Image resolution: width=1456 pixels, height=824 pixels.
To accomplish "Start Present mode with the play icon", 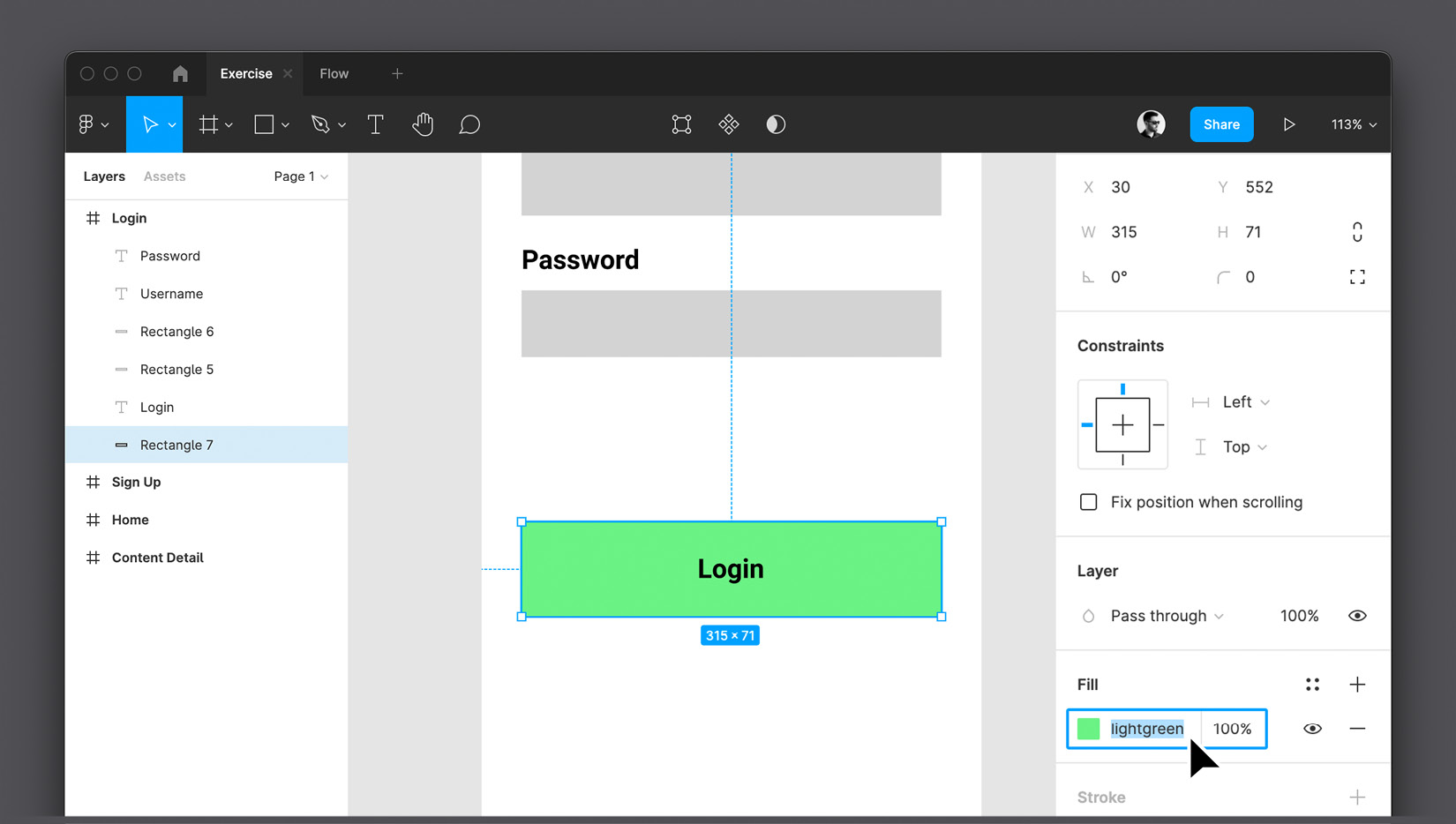I will 1288,124.
